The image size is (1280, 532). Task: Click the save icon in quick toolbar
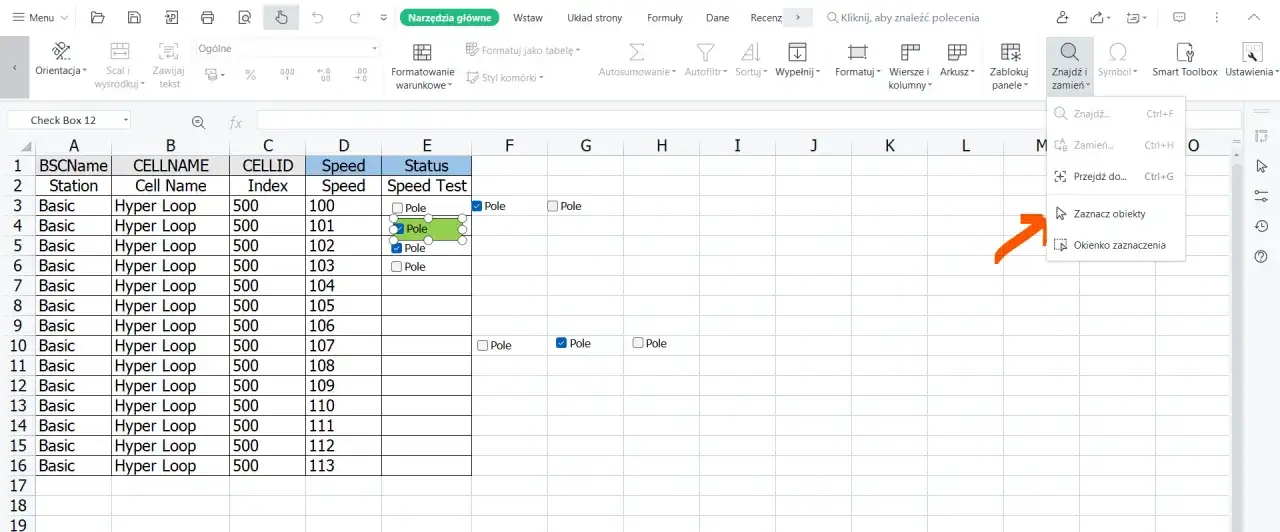click(134, 18)
